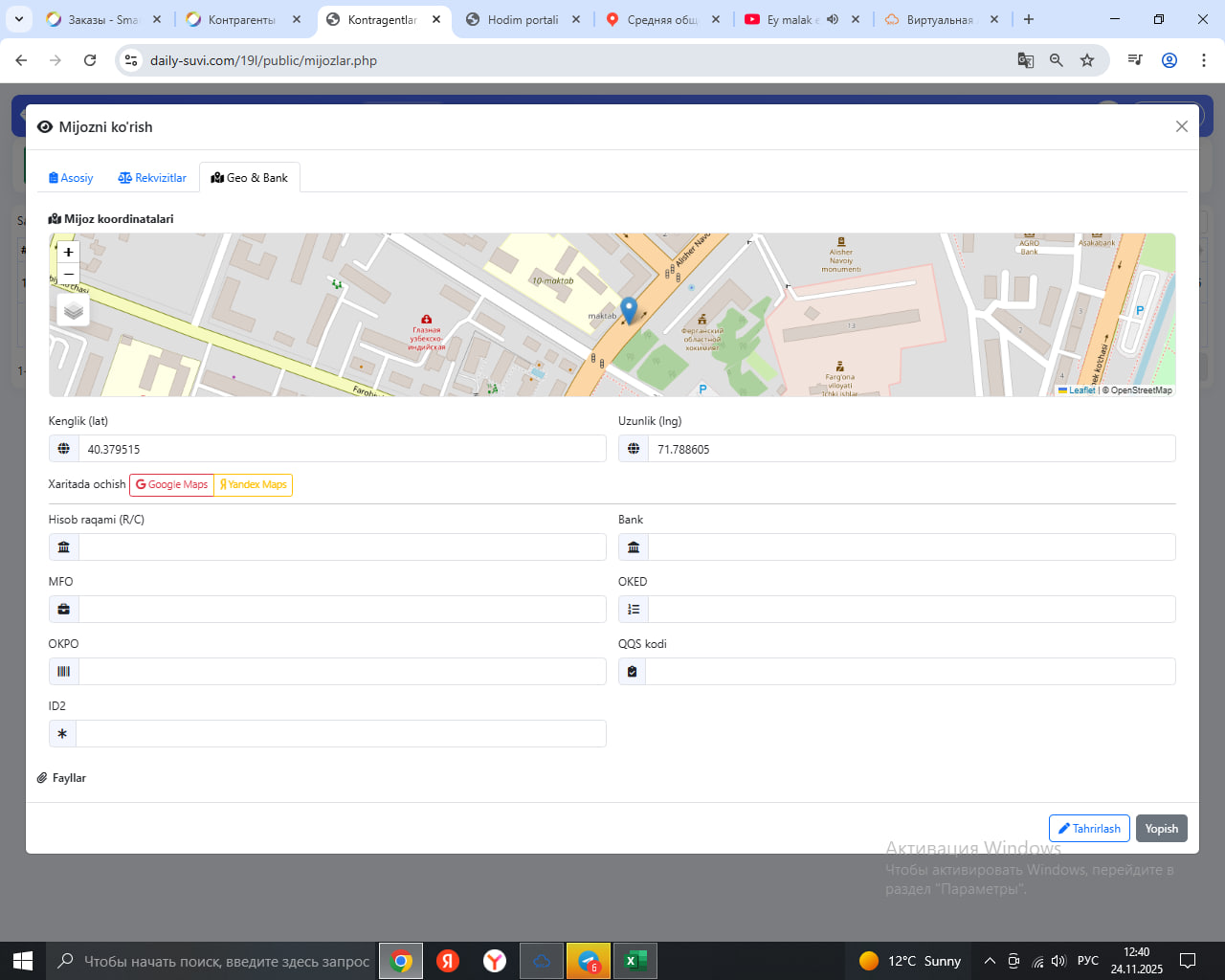Click the blue location marker on map
The height and width of the screenshot is (980, 1225).
pyautogui.click(x=629, y=310)
